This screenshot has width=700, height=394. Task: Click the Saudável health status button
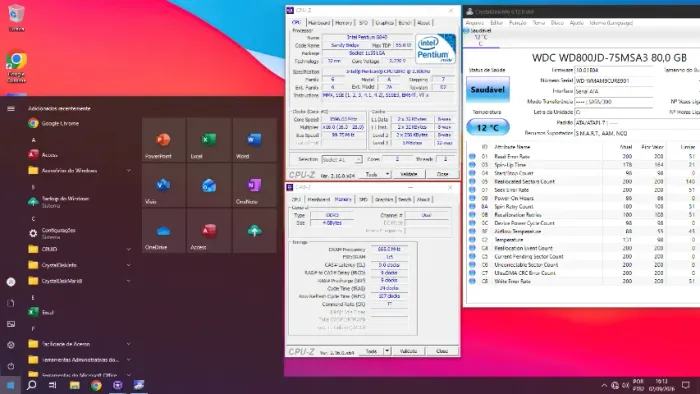point(488,89)
